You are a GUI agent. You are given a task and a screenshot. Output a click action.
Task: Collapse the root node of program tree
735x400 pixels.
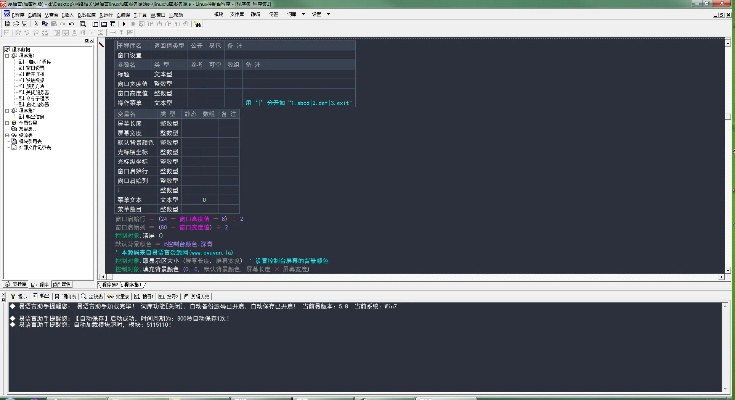[5, 48]
